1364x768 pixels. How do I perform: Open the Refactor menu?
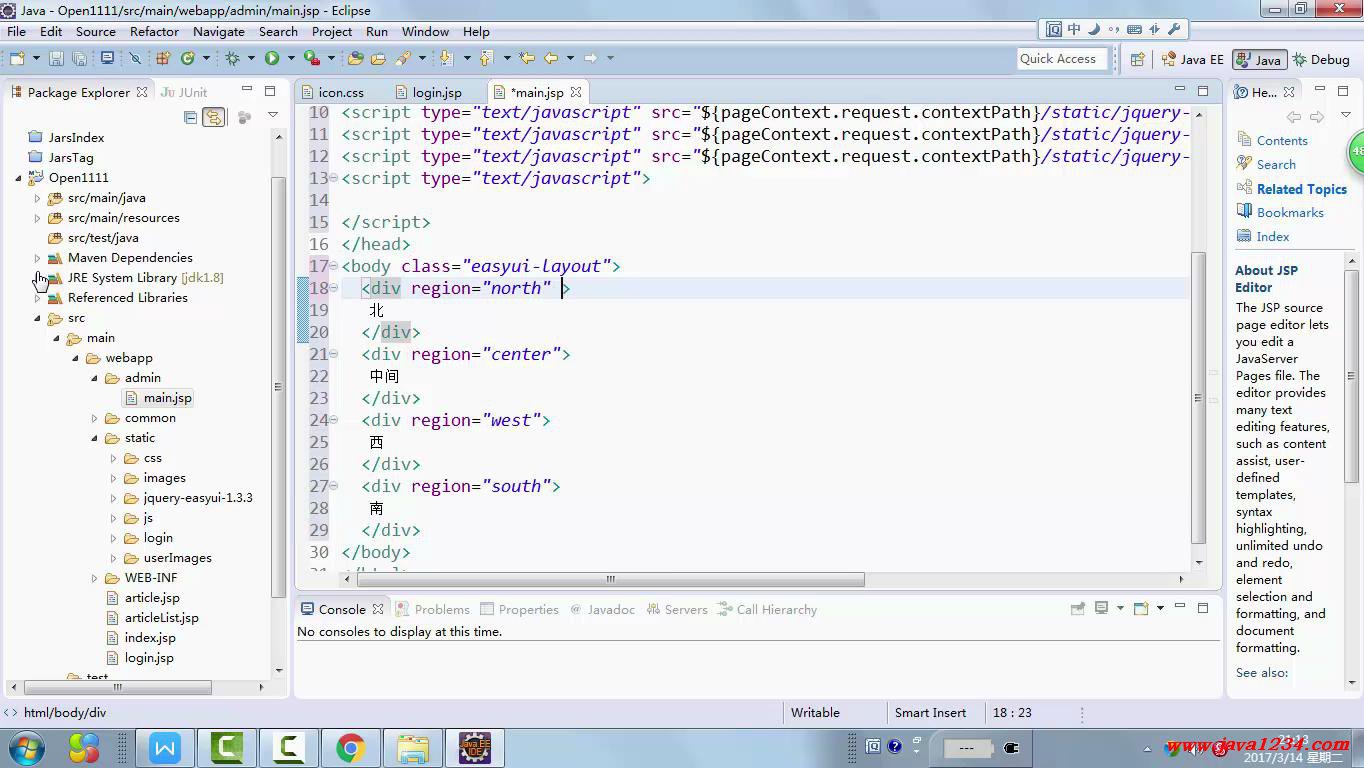pos(154,31)
